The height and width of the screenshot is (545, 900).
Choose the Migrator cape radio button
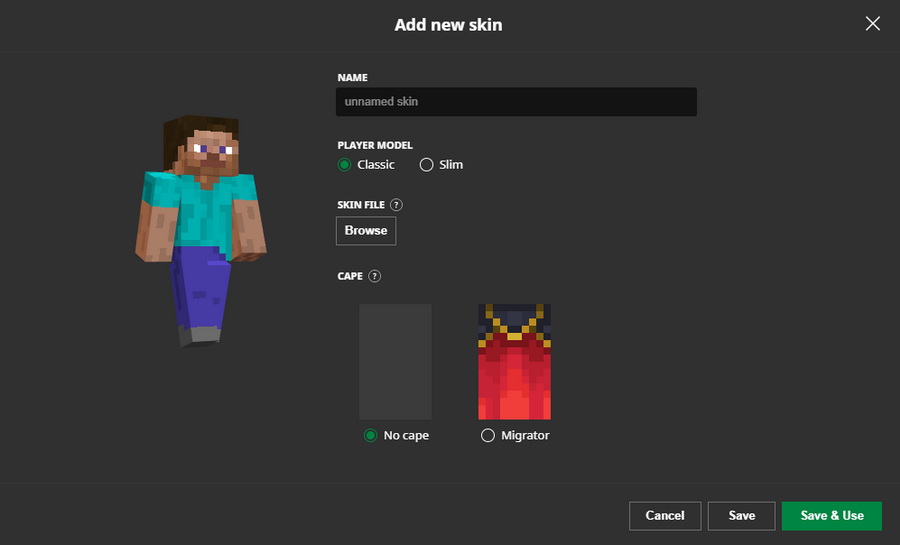point(487,435)
